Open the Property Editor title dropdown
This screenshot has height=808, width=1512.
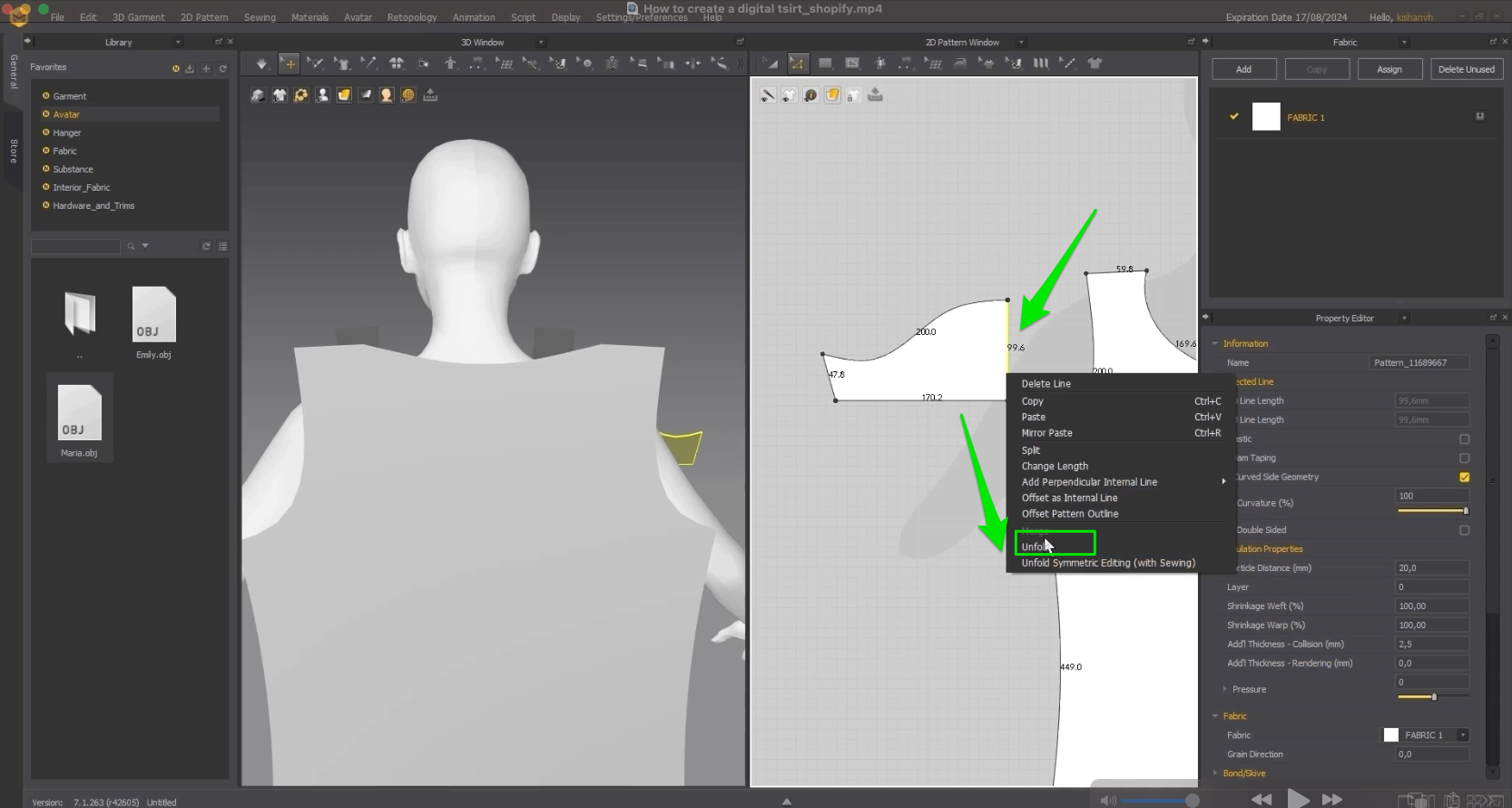tap(1404, 319)
